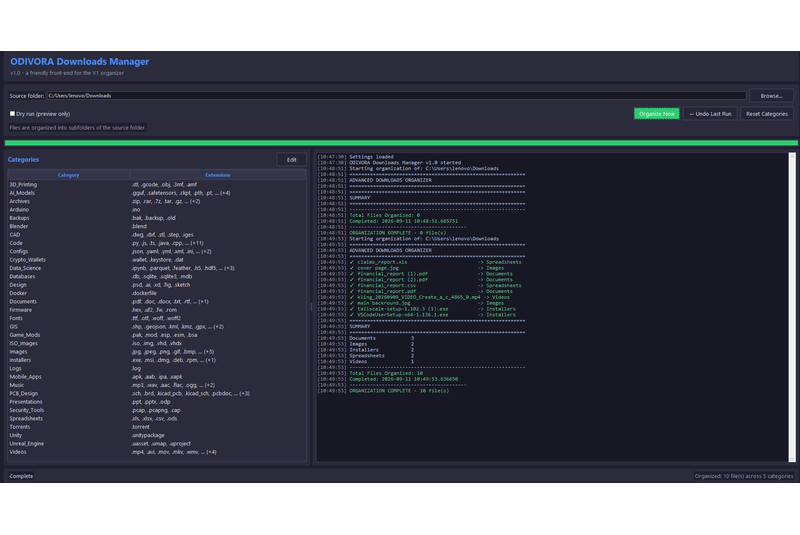Select the Archives category row
This screenshot has width=800, height=535.
(157, 201)
